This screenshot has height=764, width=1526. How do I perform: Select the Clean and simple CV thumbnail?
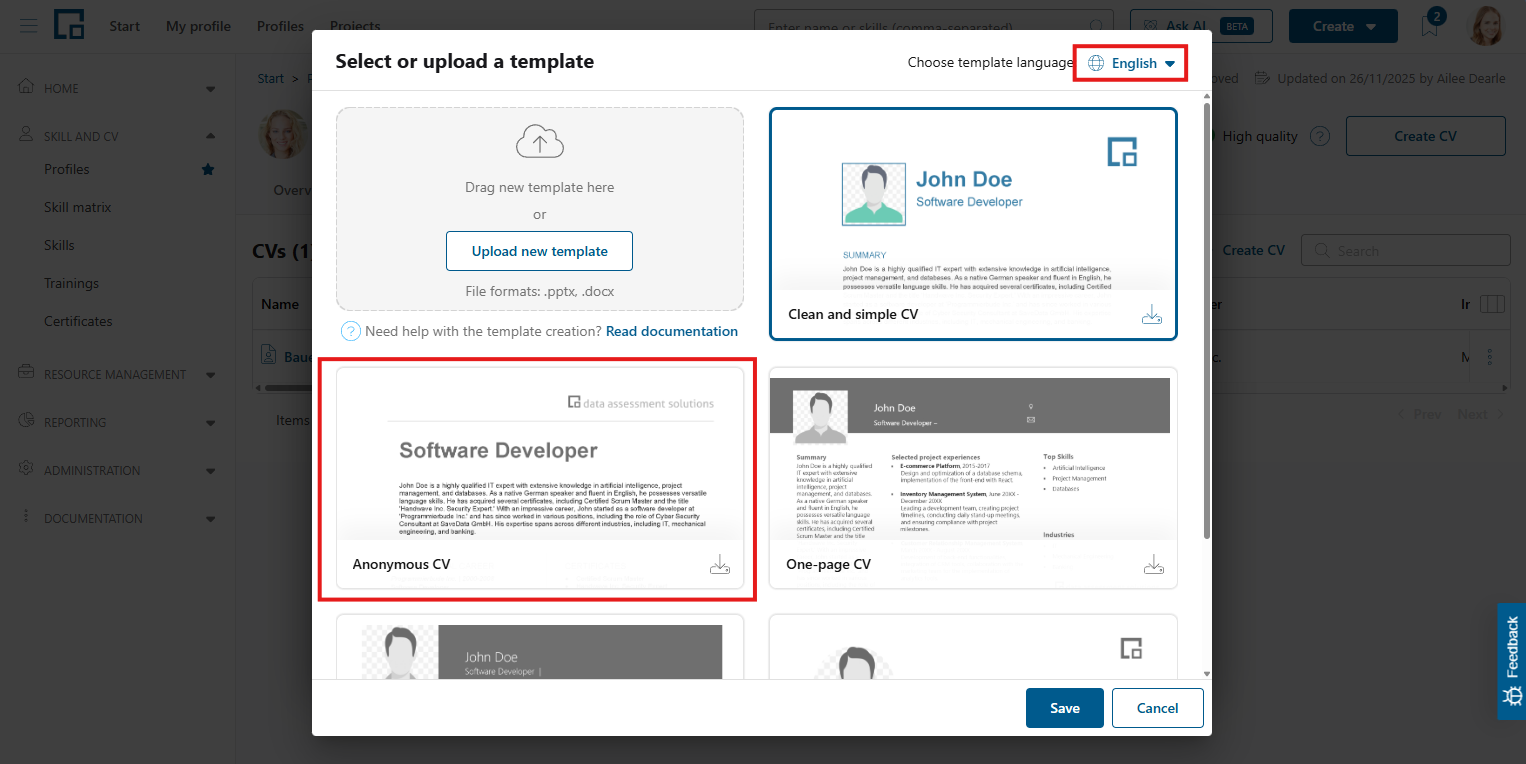click(973, 224)
